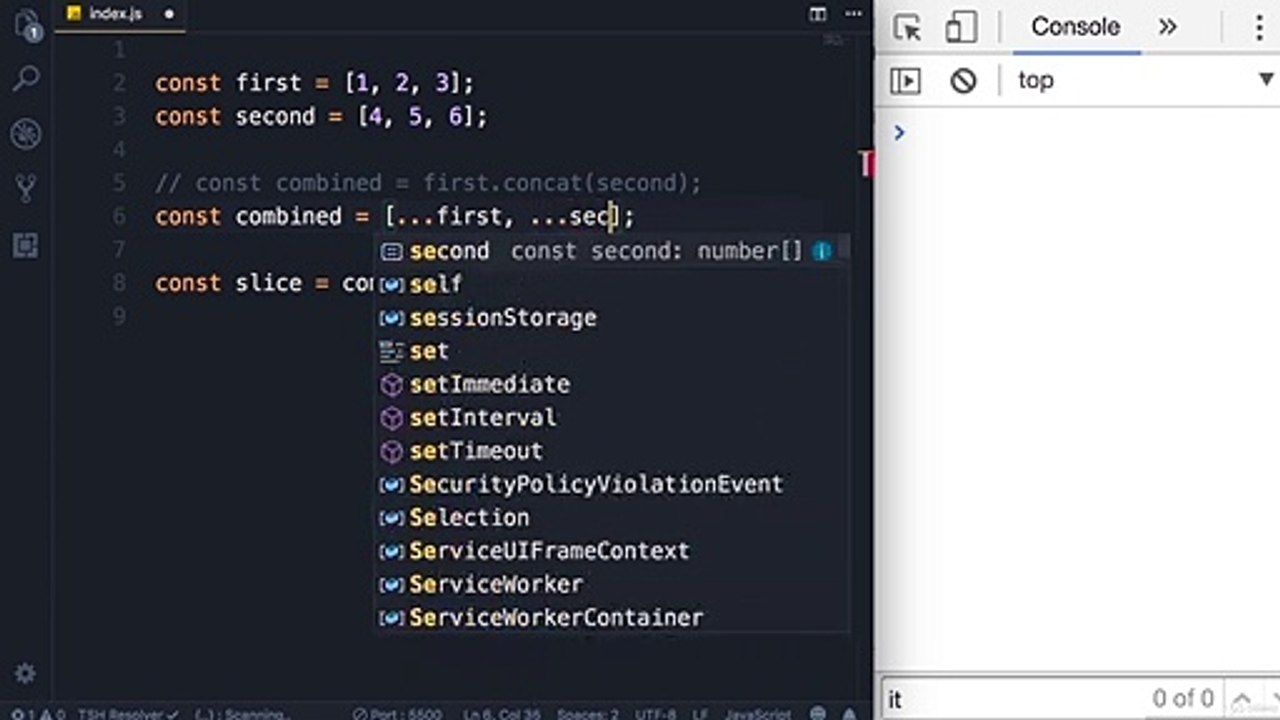Choose the 'set' snippet suggestion
This screenshot has height=720, width=1280.
coord(612,351)
